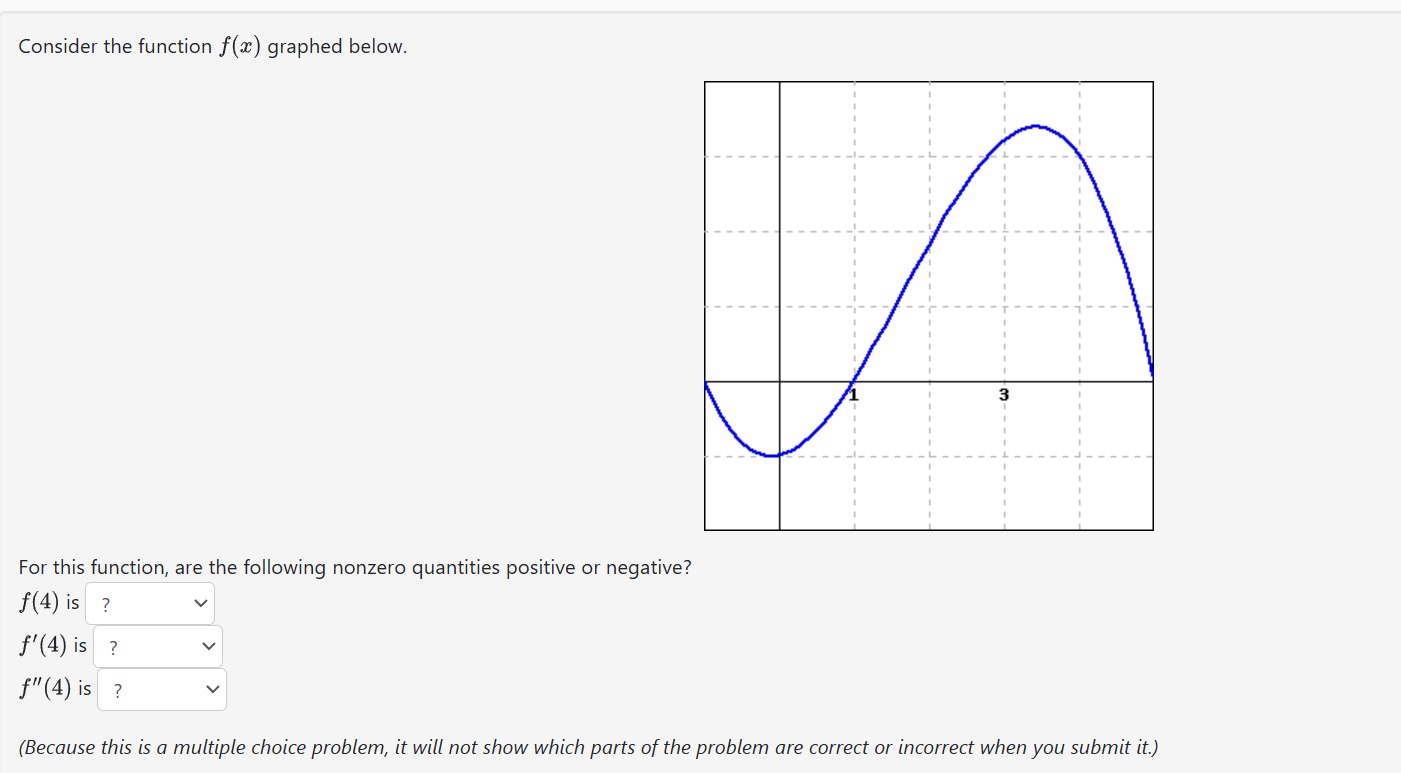The image size is (1401, 773).
Task: Click the origin where the graph axes cross
Action: (x=780, y=381)
